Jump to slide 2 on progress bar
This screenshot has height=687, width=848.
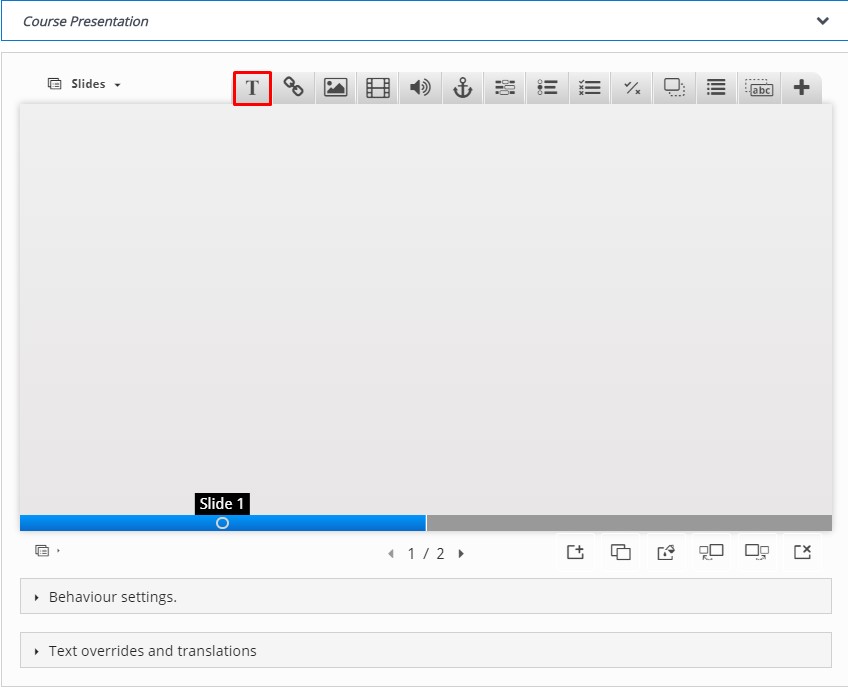pyautogui.click(x=628, y=523)
